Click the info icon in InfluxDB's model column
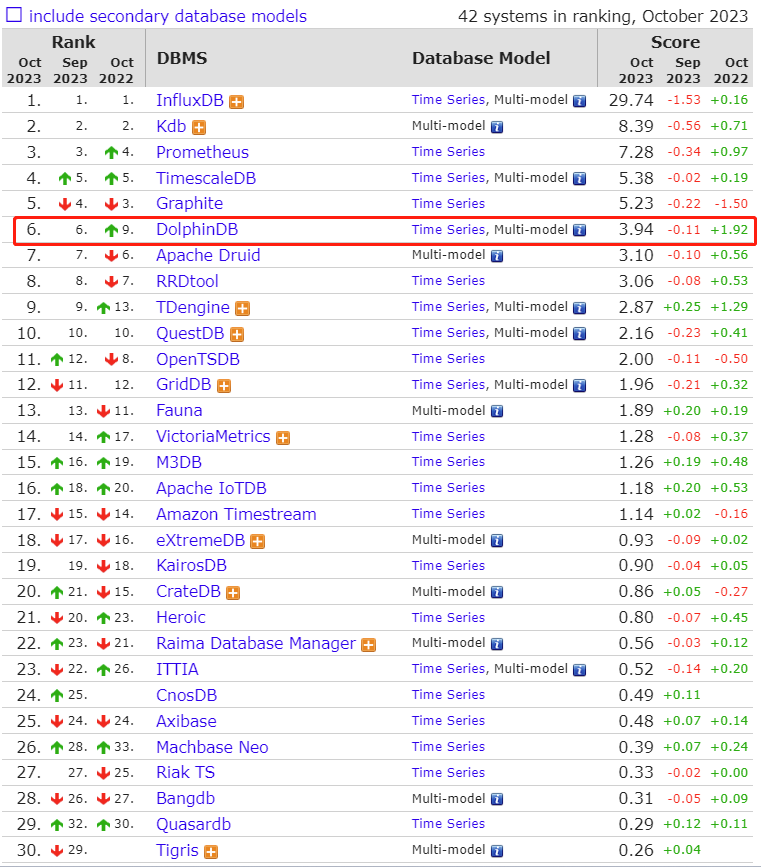 click(x=580, y=101)
